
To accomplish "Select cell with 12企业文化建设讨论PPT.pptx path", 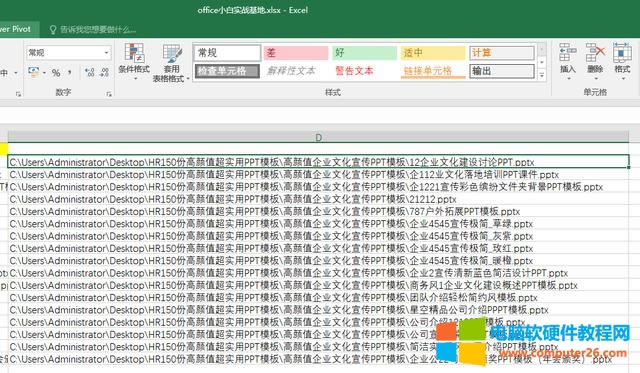I will (x=318, y=162).
